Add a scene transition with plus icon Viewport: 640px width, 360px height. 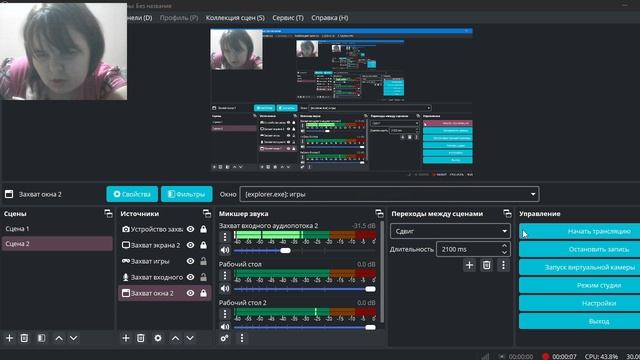pos(469,265)
